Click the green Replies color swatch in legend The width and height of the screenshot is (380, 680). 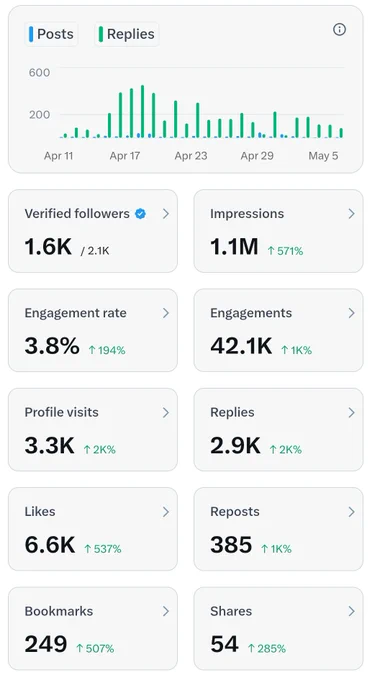[x=101, y=34]
